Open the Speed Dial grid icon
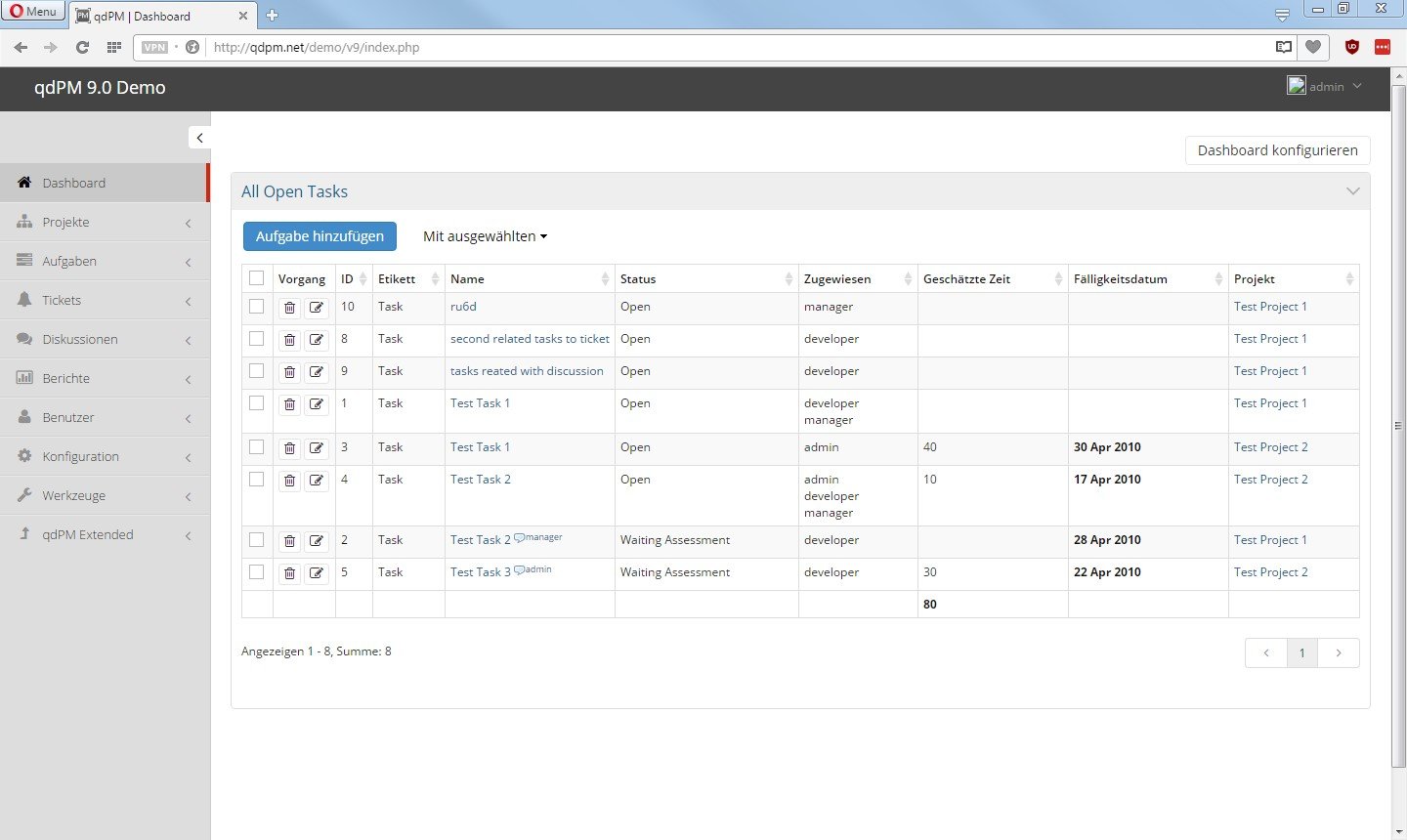Screen dimensions: 1407x840 (113, 47)
